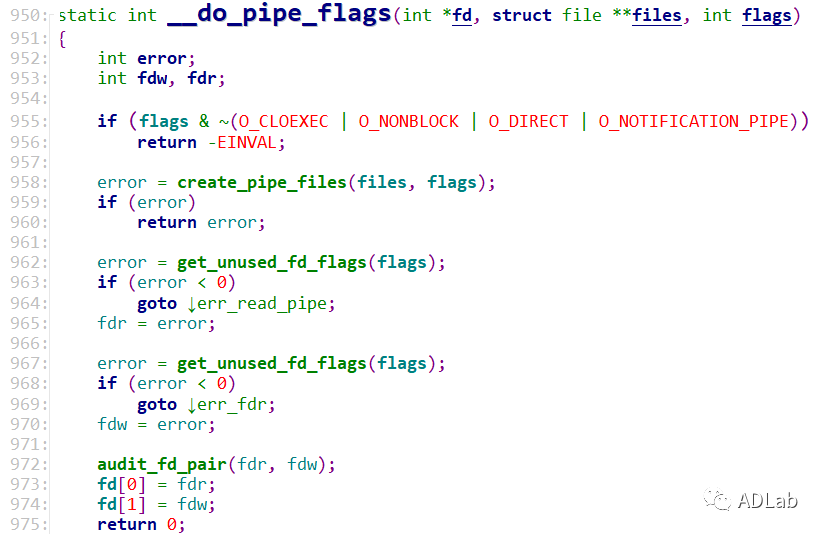Image resolution: width=824 pixels, height=534 pixels.
Task: Click get_unused_fd_flags on line 967
Action: coord(272,363)
